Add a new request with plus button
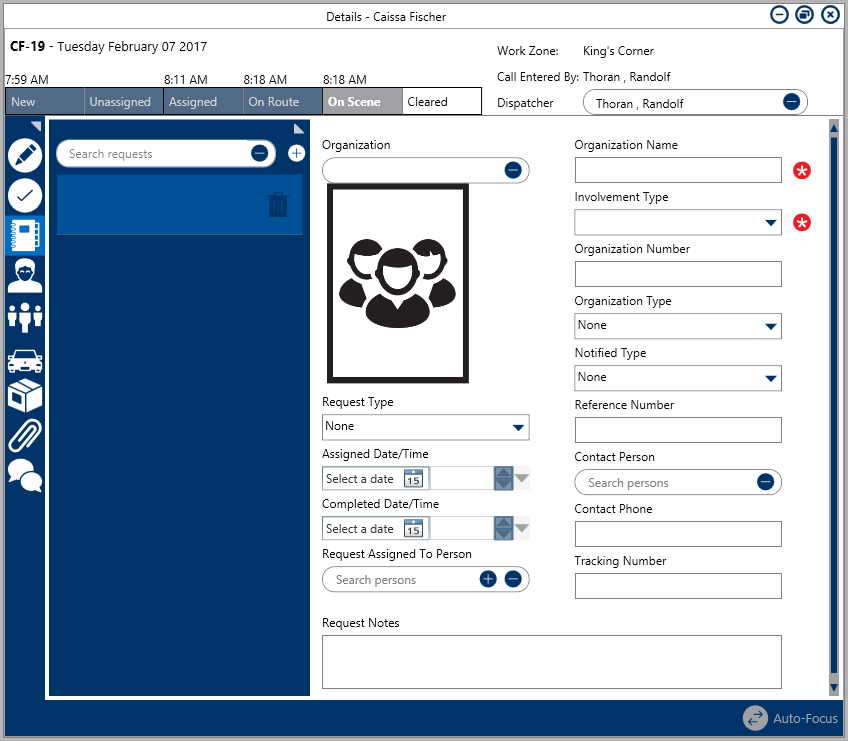 pyautogui.click(x=296, y=153)
